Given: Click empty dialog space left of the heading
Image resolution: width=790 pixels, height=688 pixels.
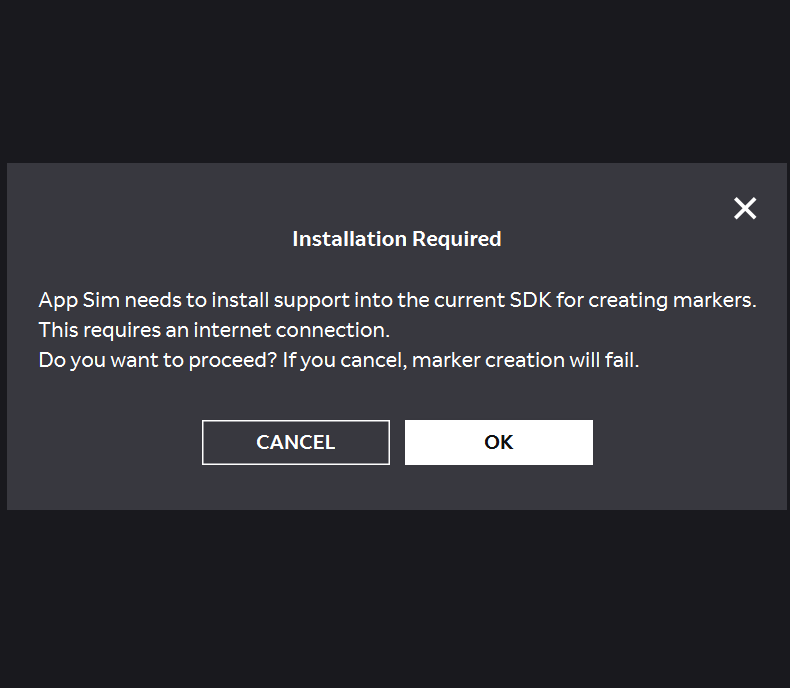Looking at the screenshot, I should tap(150, 239).
